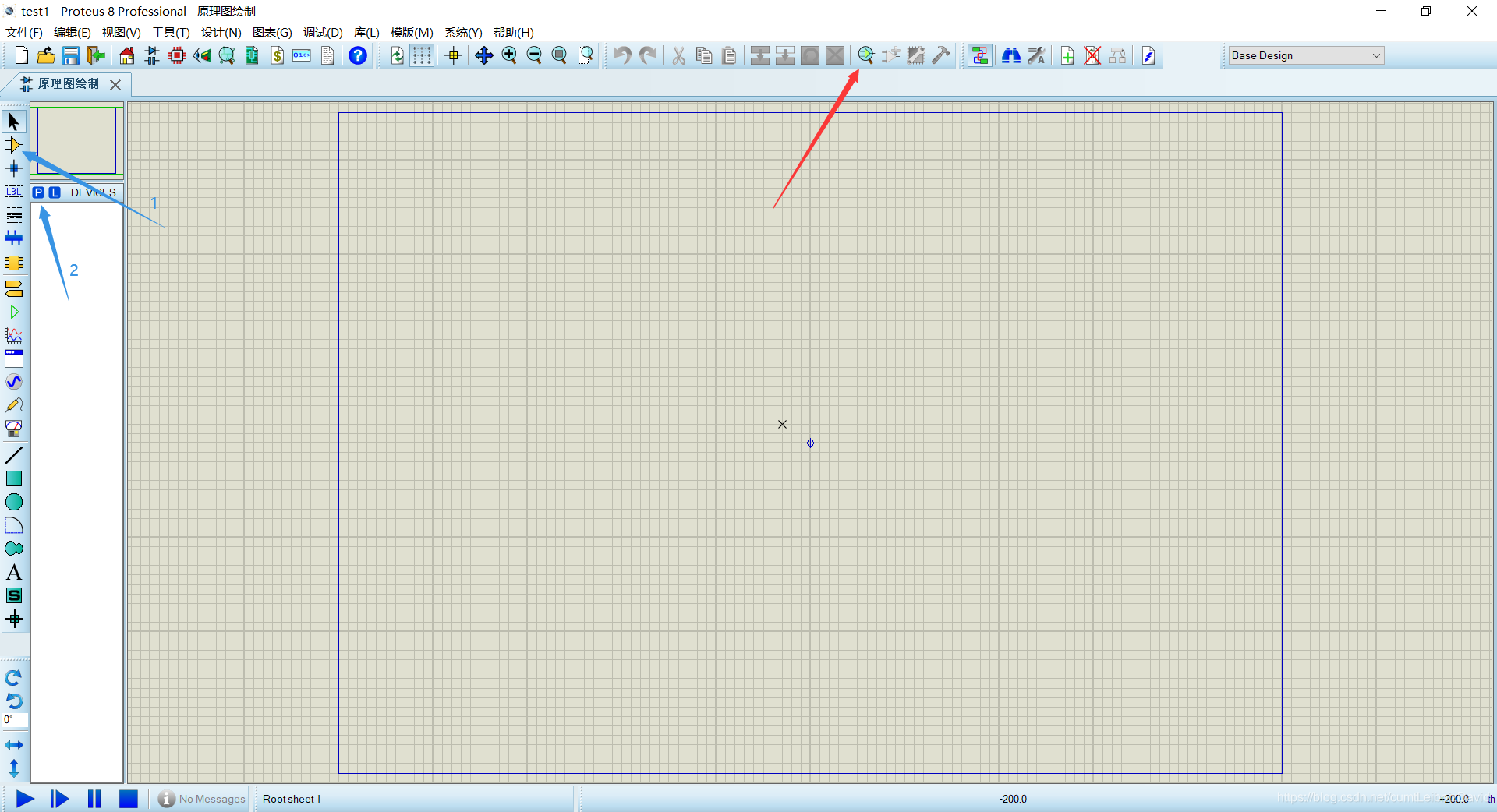This screenshot has width=1497, height=812.
Task: Open the Base Design variant dropdown
Action: [1306, 55]
